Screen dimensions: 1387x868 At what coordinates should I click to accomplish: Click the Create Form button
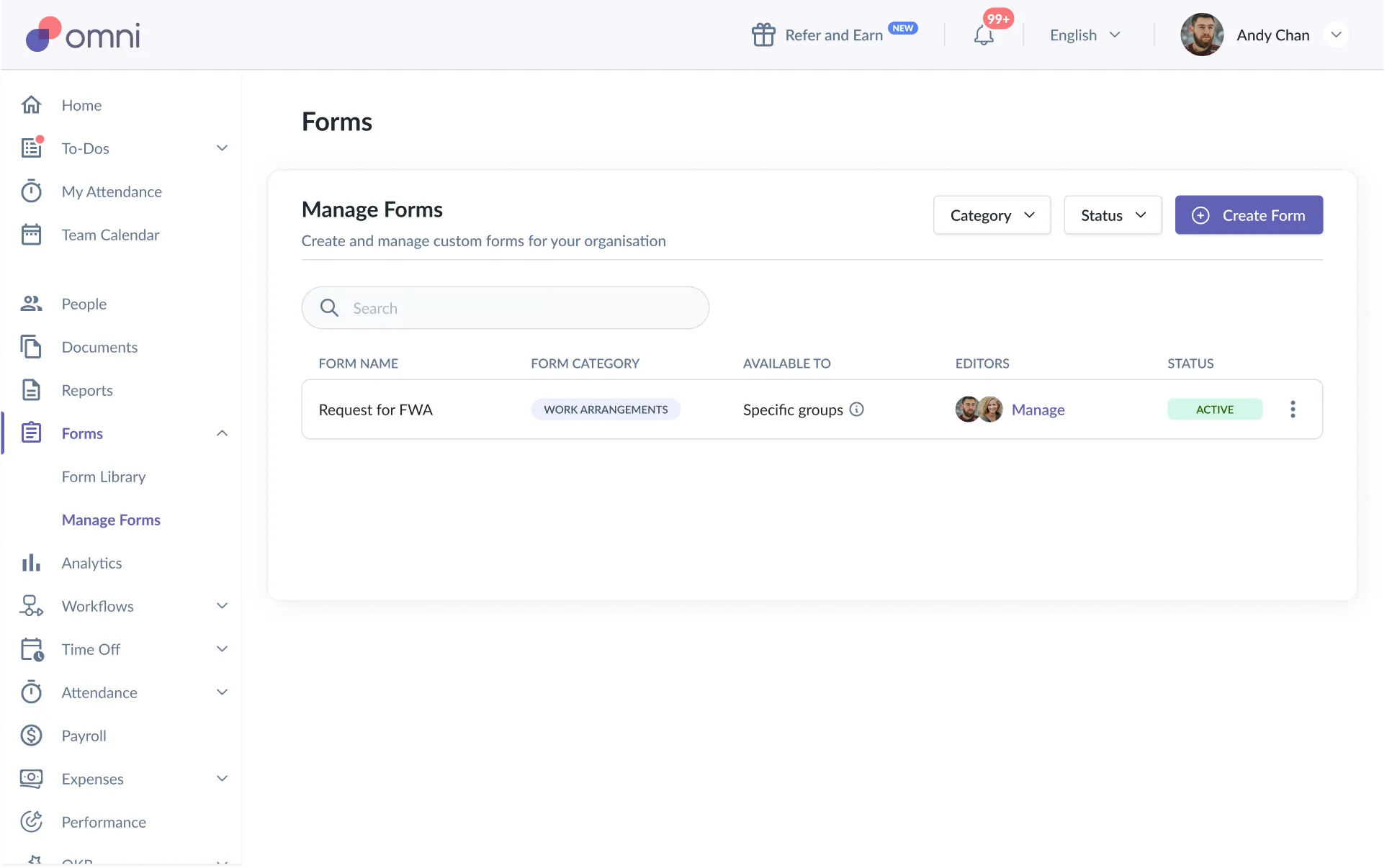click(x=1249, y=215)
